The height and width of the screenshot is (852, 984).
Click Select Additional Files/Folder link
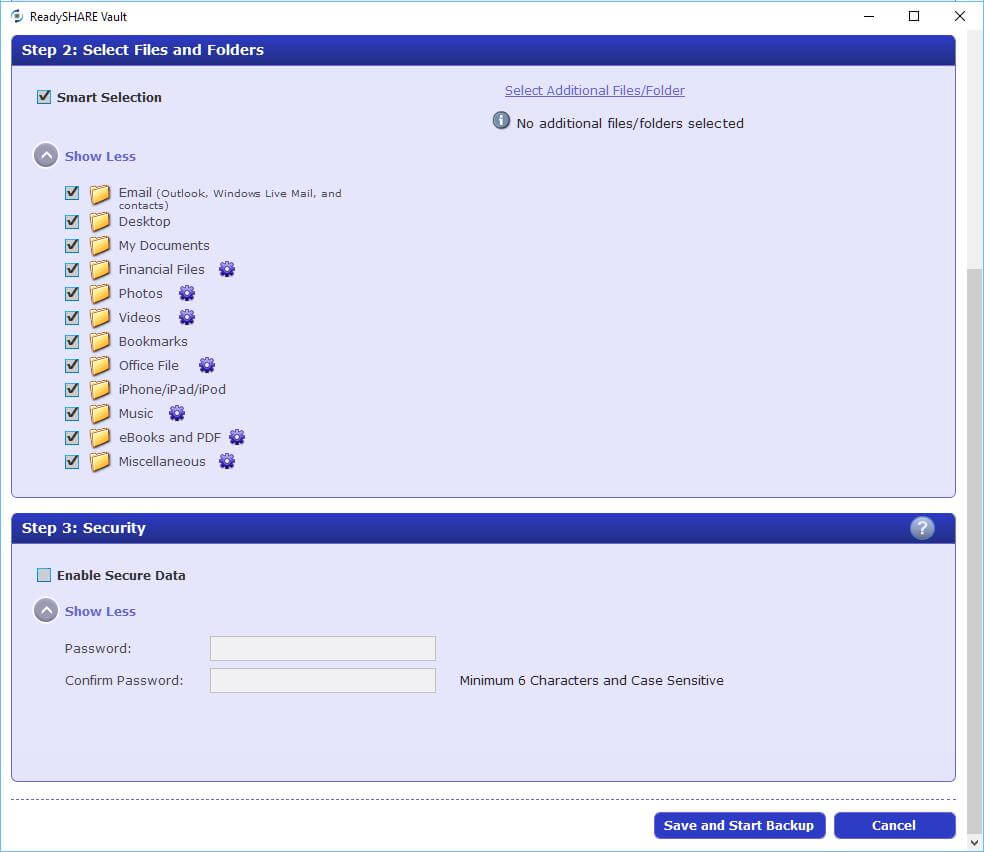[594, 90]
